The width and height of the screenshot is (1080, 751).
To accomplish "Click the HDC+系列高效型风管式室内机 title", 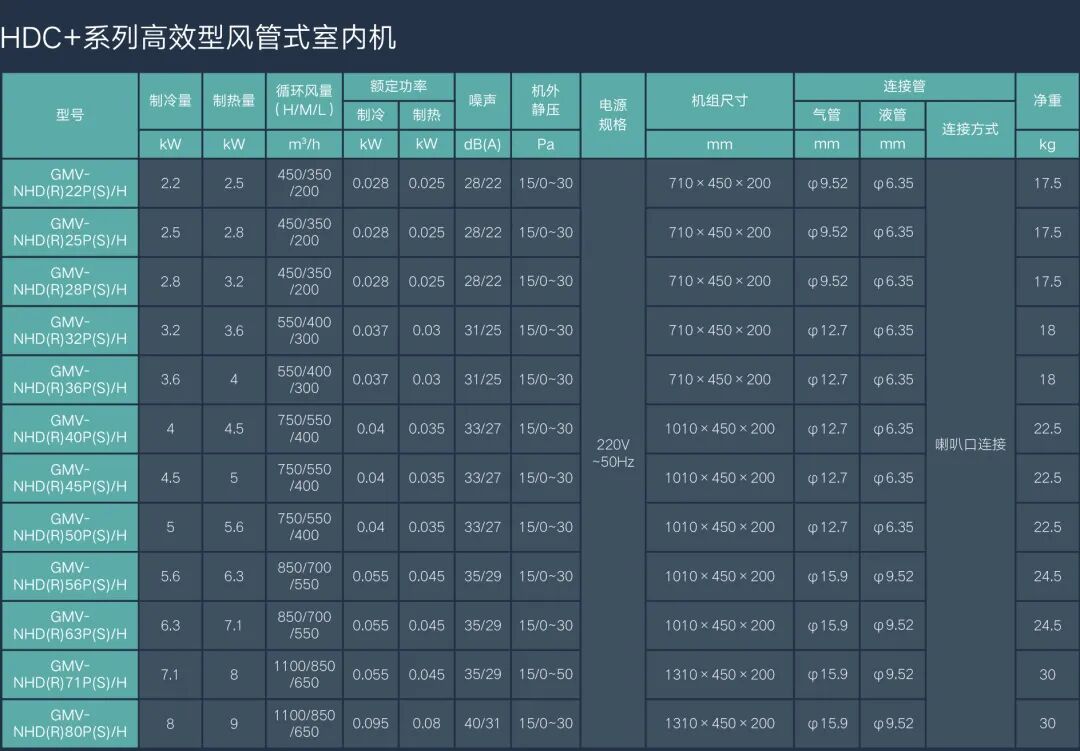I will (x=199, y=38).
